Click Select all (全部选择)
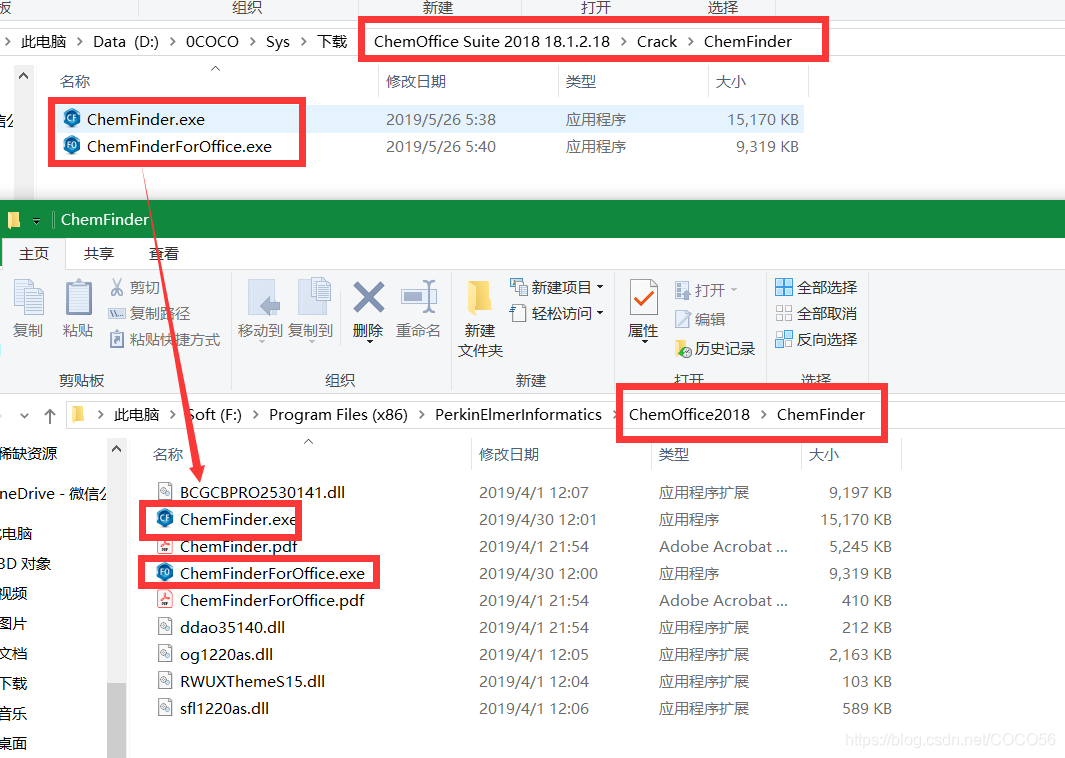1065x758 pixels. tap(816, 287)
